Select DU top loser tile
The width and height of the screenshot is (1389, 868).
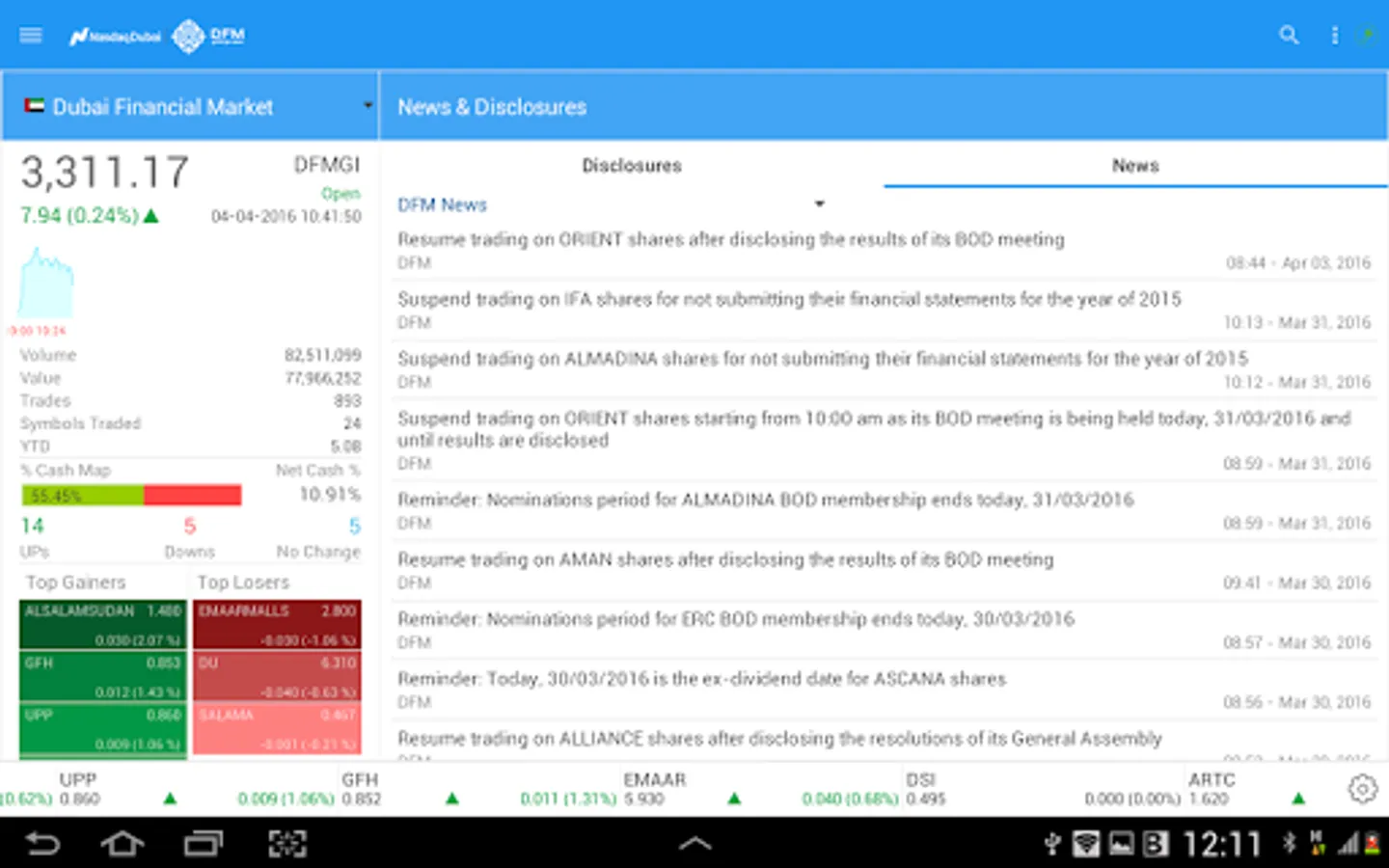pyautogui.click(x=278, y=677)
